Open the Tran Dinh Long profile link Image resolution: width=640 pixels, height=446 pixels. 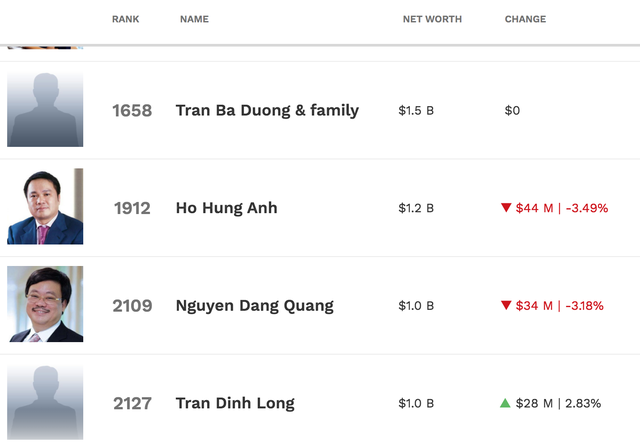point(235,403)
